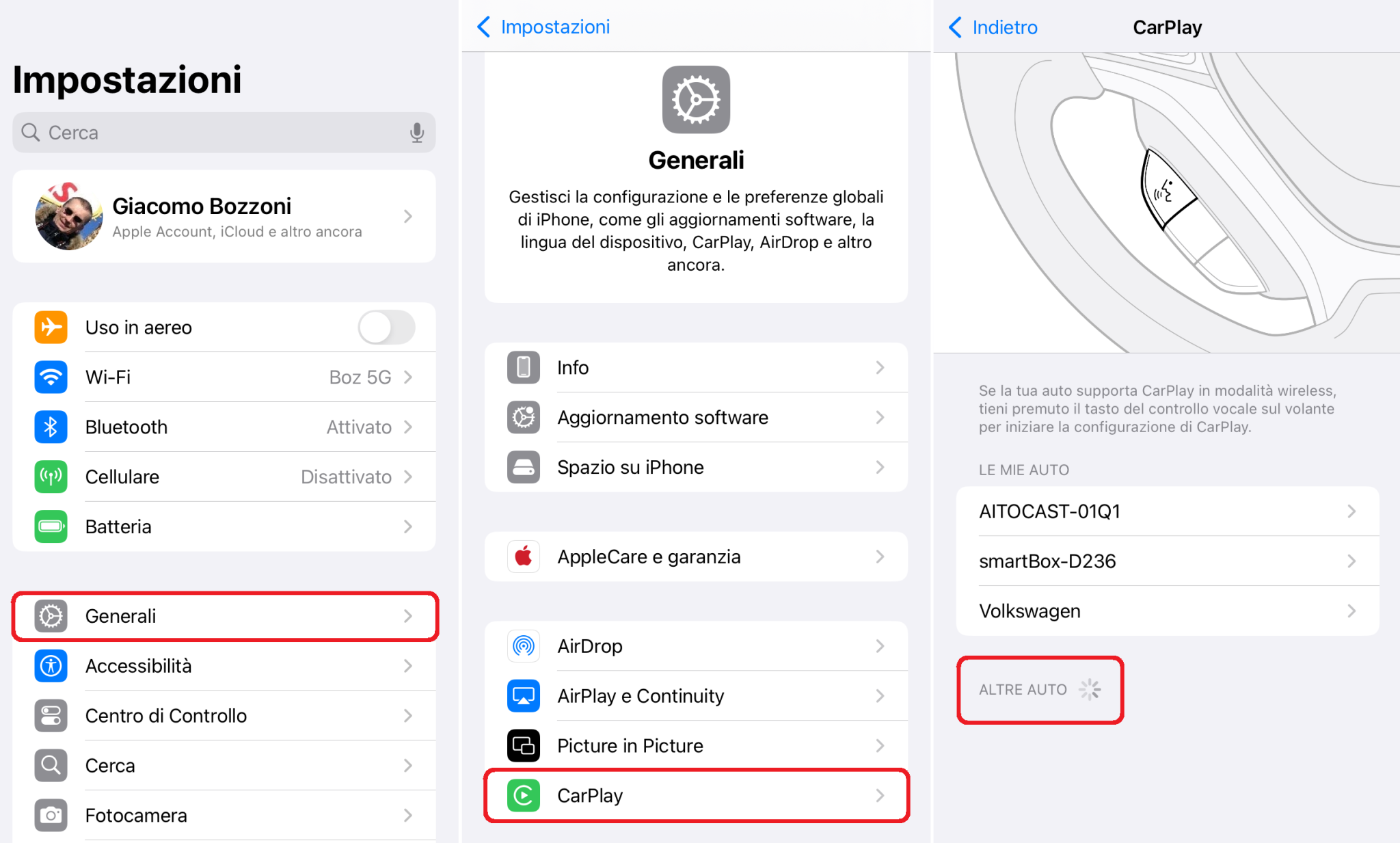The width and height of the screenshot is (1400, 843).
Task: Tap the microphone icon in the Cerca bar
Action: 417,132
